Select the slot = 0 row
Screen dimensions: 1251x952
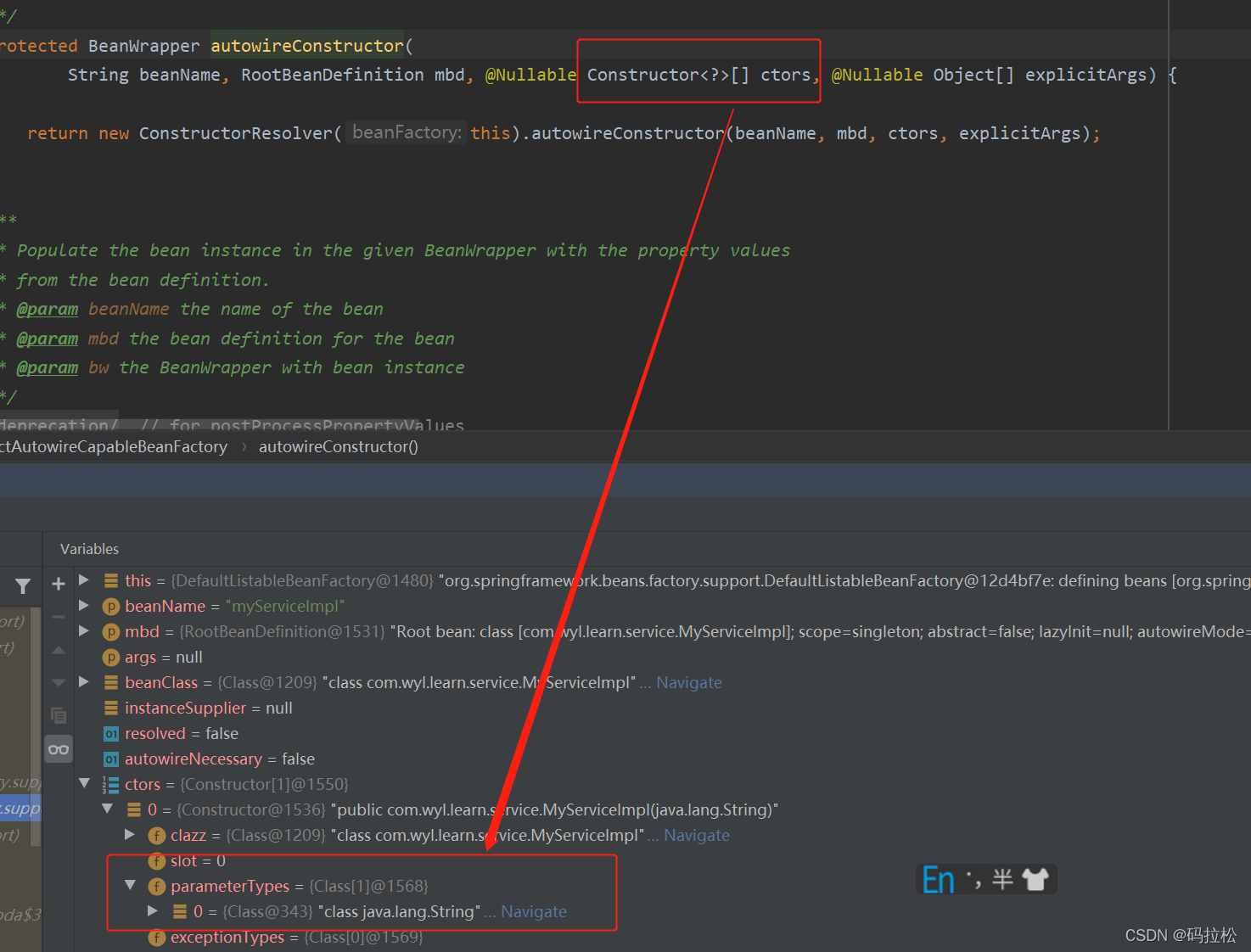662,860
